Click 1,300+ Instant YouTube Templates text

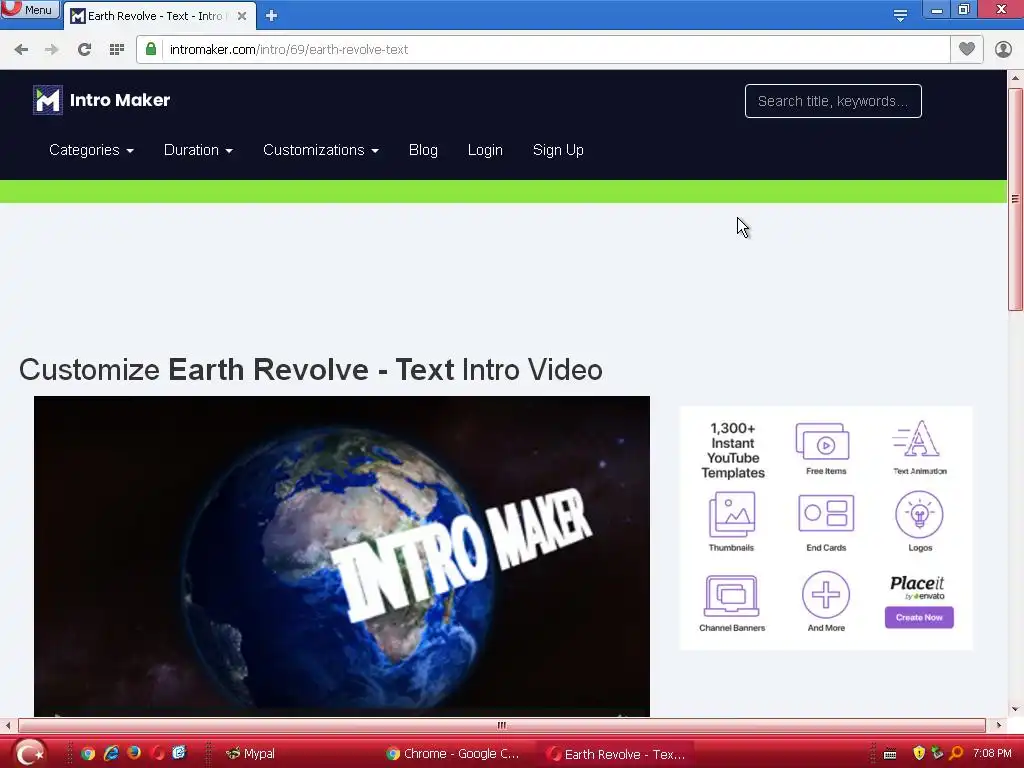coord(733,451)
